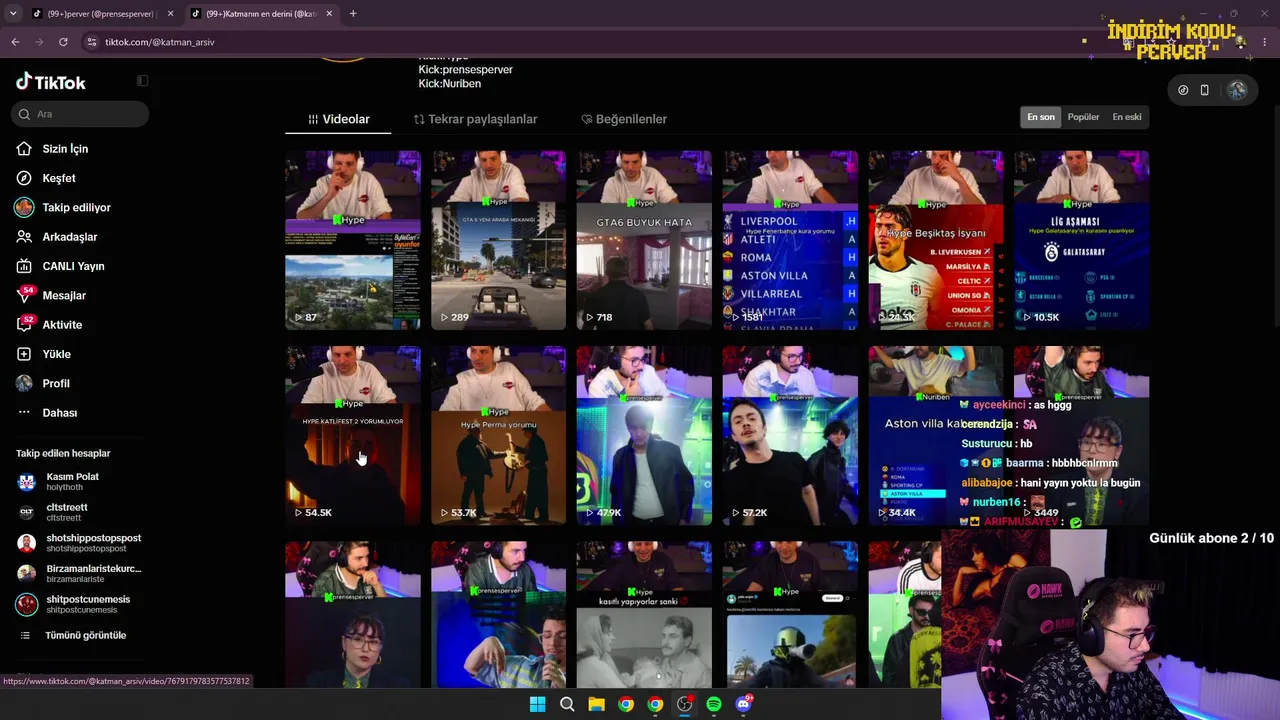
Task: Open the Keşfet compass icon
Action: tap(24, 178)
